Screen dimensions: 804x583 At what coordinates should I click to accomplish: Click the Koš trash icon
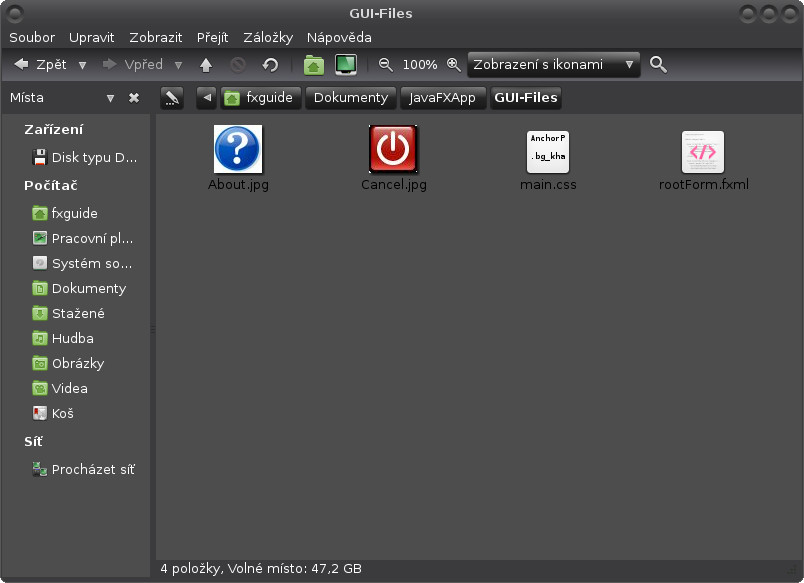coord(39,413)
